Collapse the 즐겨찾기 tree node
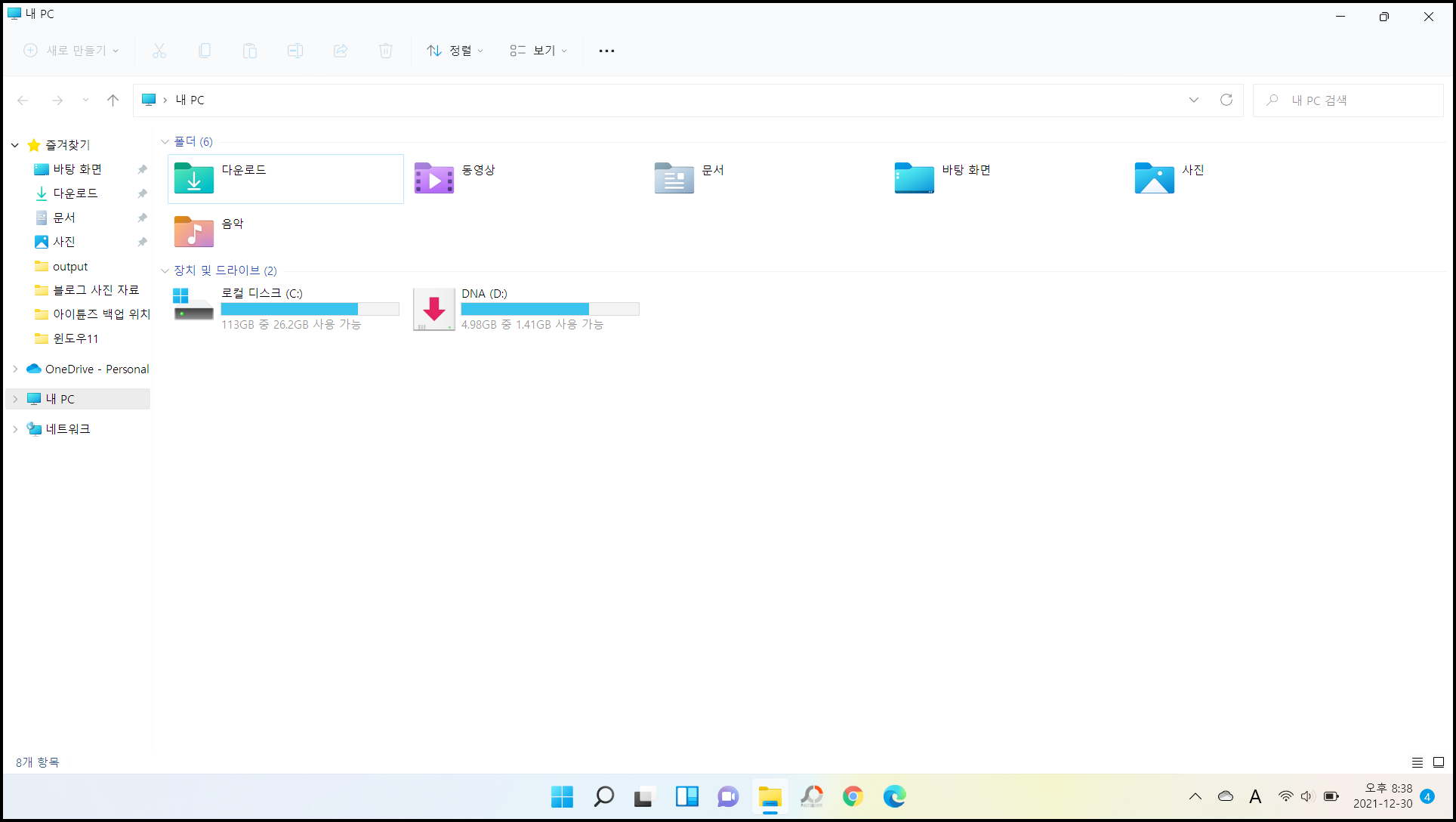Viewport: 1456px width, 822px height. [15, 145]
